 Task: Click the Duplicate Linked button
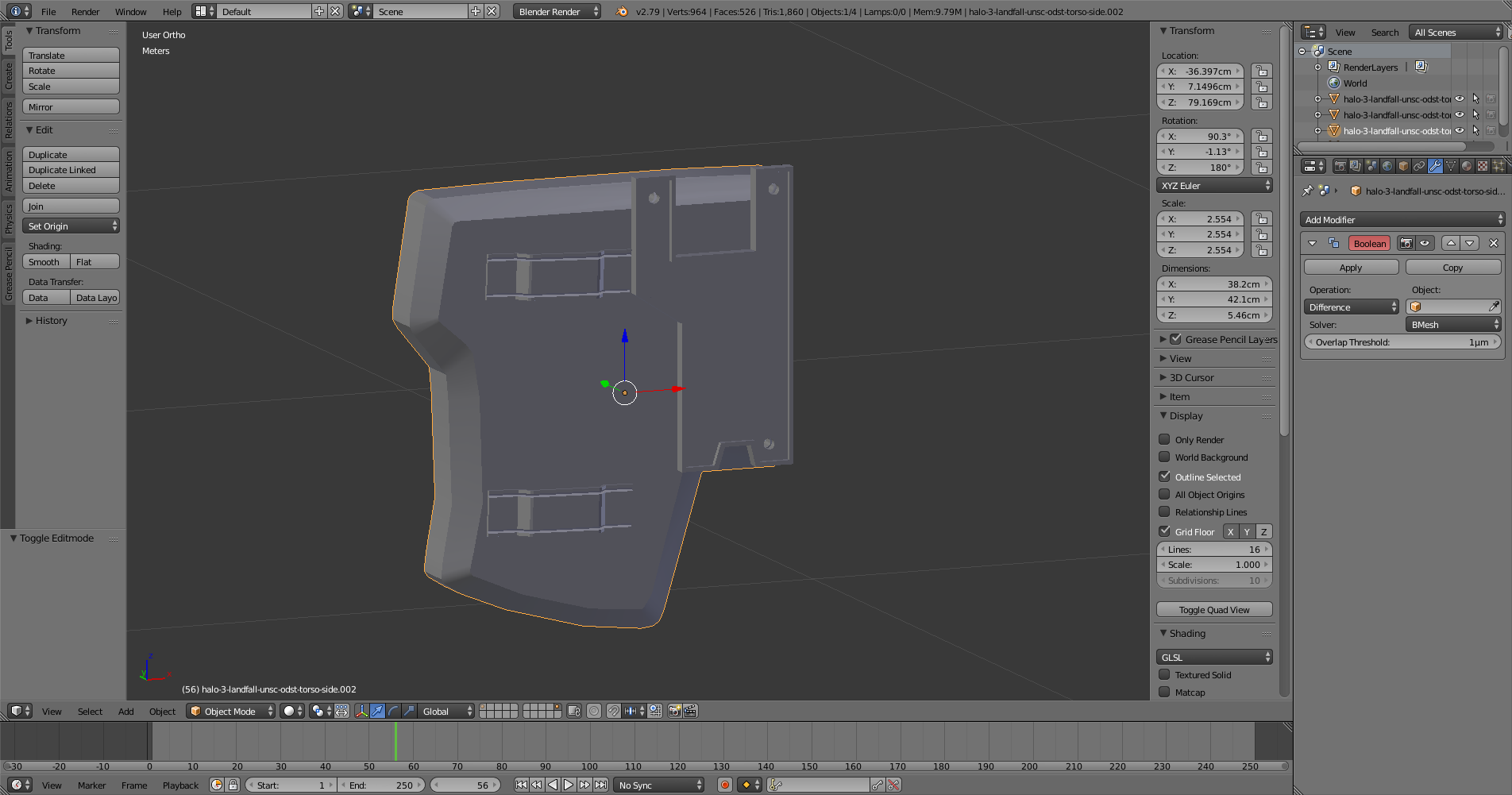click(x=71, y=169)
